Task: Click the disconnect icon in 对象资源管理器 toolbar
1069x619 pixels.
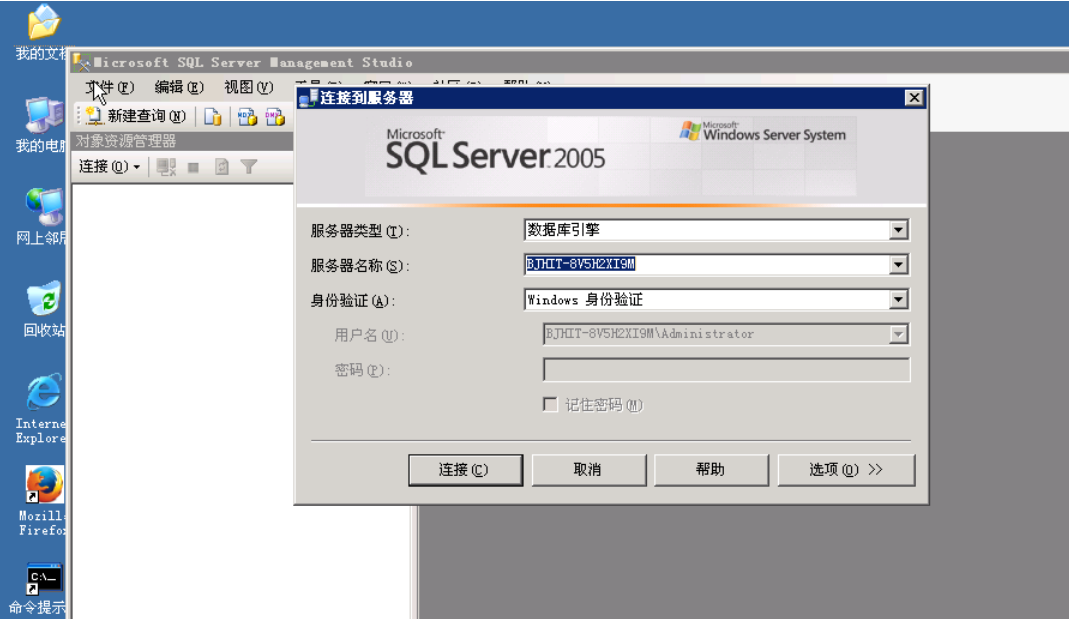Action: pos(166,167)
